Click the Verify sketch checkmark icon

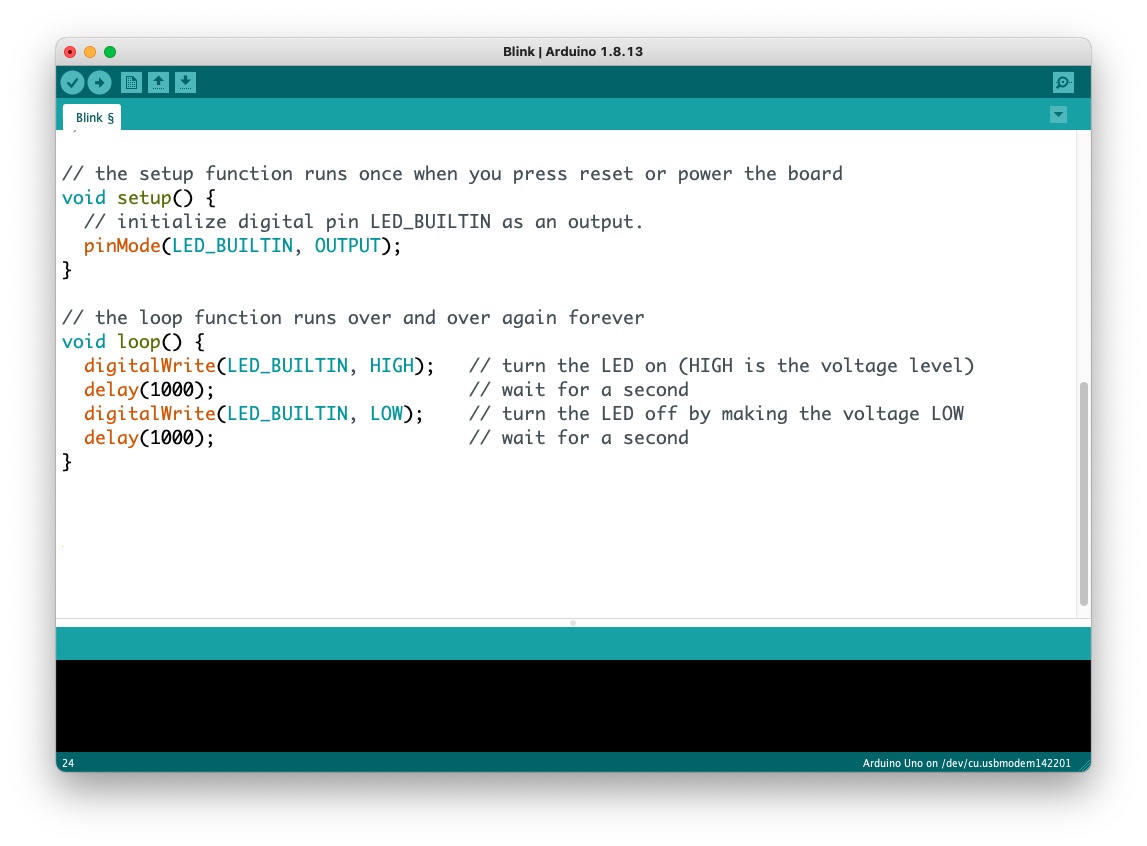pyautogui.click(x=72, y=83)
